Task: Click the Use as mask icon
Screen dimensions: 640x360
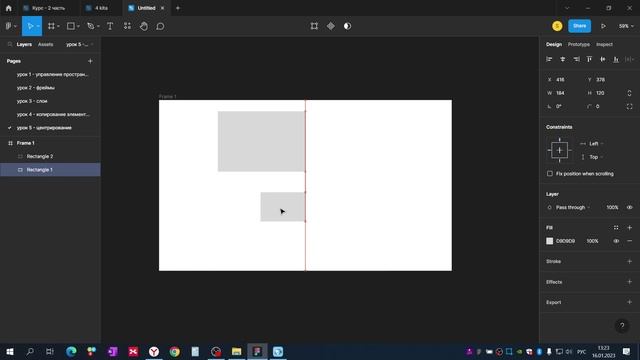Action: pyautogui.click(x=347, y=26)
